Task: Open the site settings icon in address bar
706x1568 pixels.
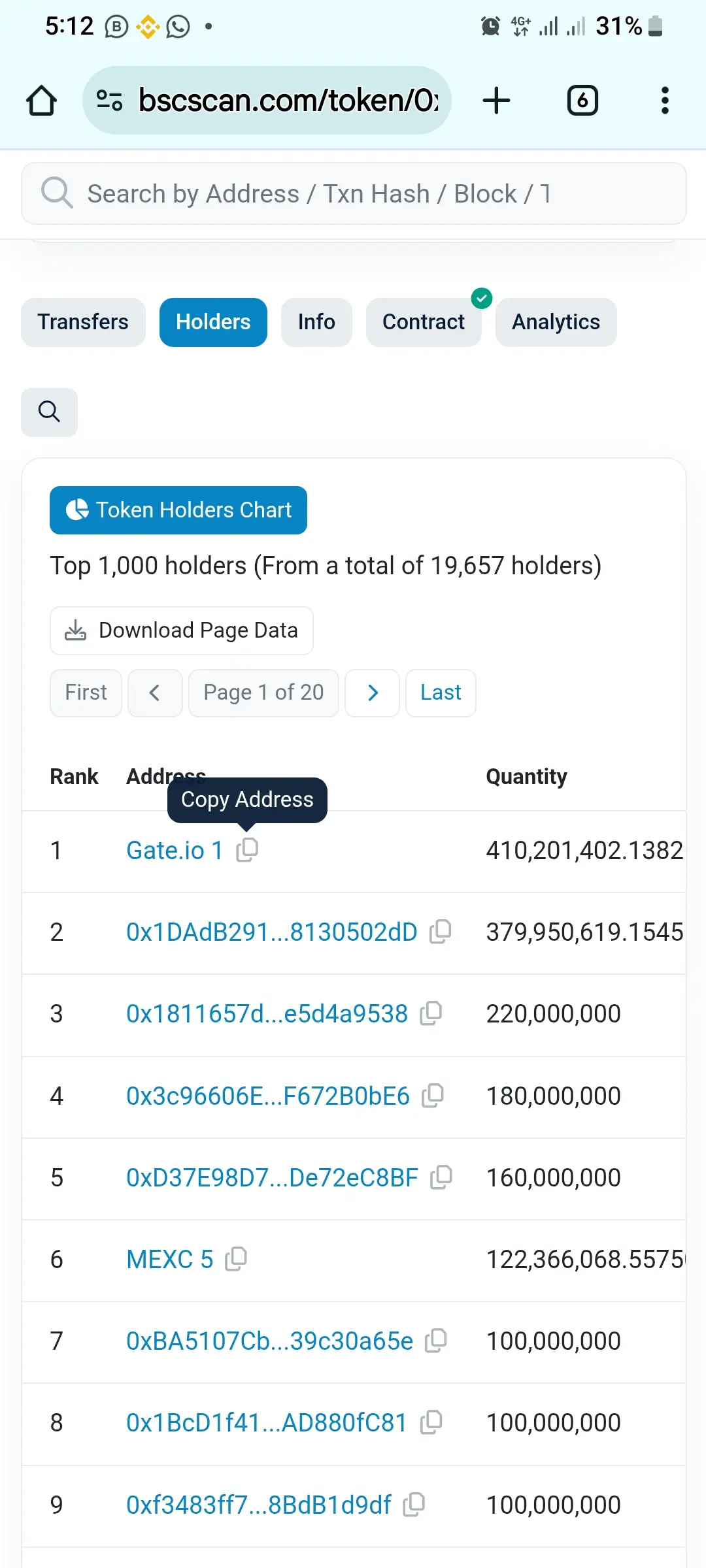Action: coord(109,101)
